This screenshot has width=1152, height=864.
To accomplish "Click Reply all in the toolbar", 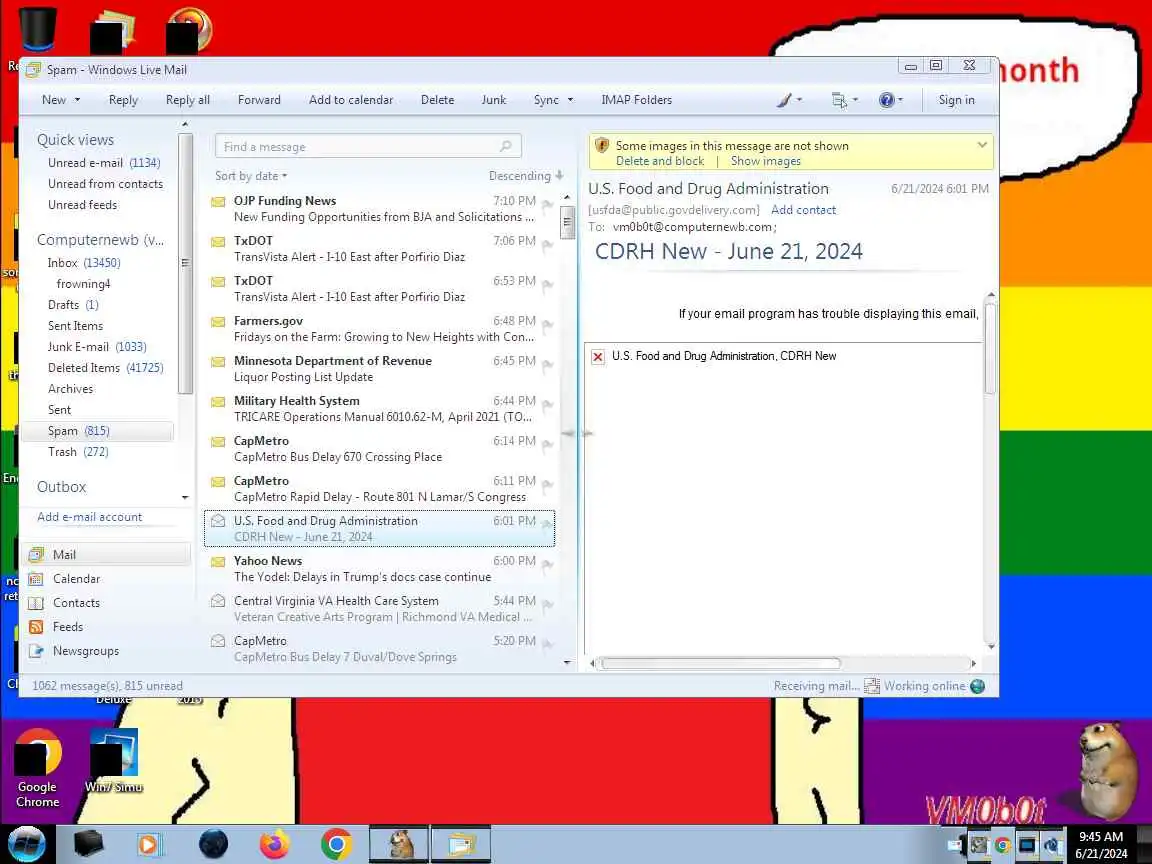I will 187,100.
